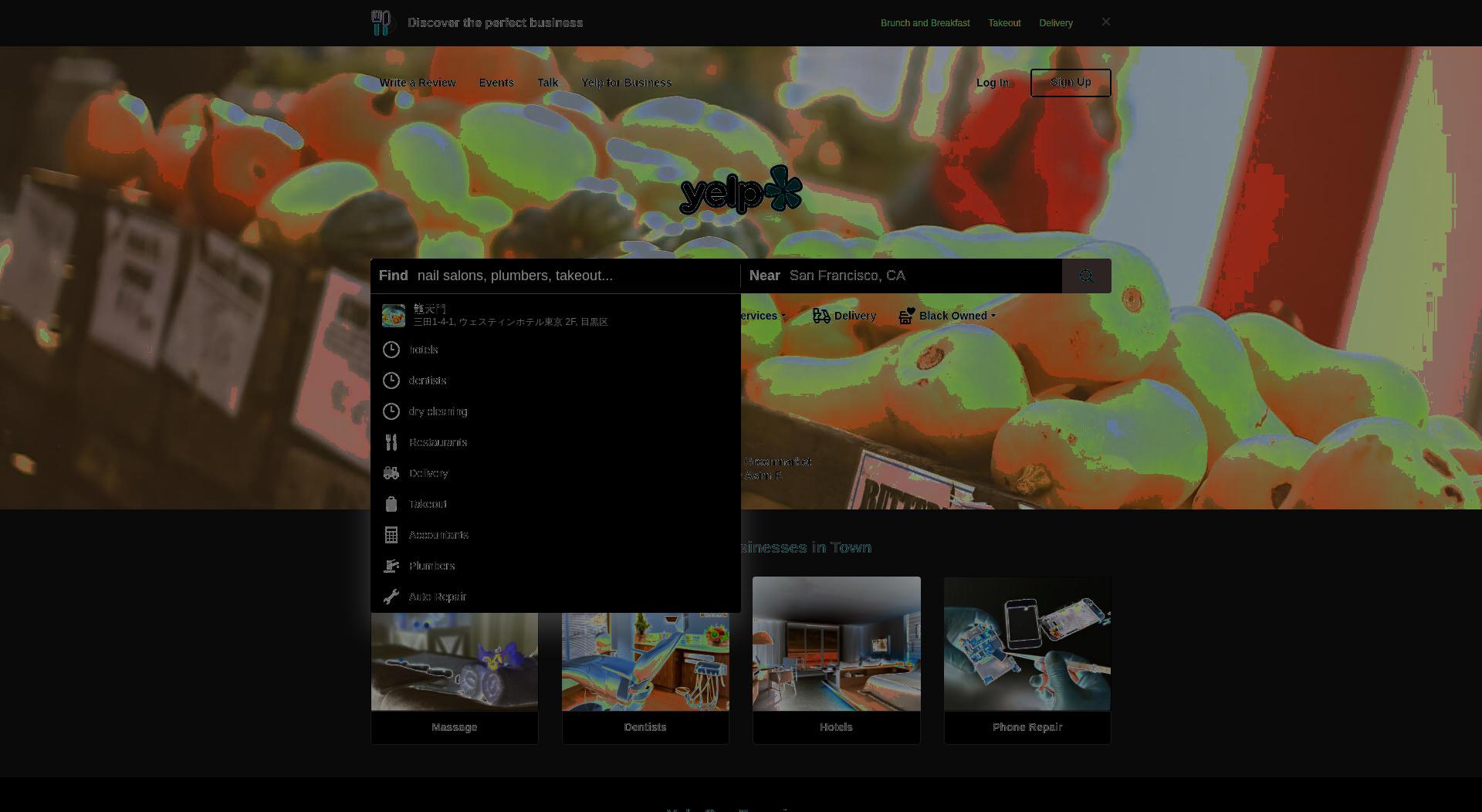
Task: Open the Phone Repair category photo
Action: coord(1027,644)
